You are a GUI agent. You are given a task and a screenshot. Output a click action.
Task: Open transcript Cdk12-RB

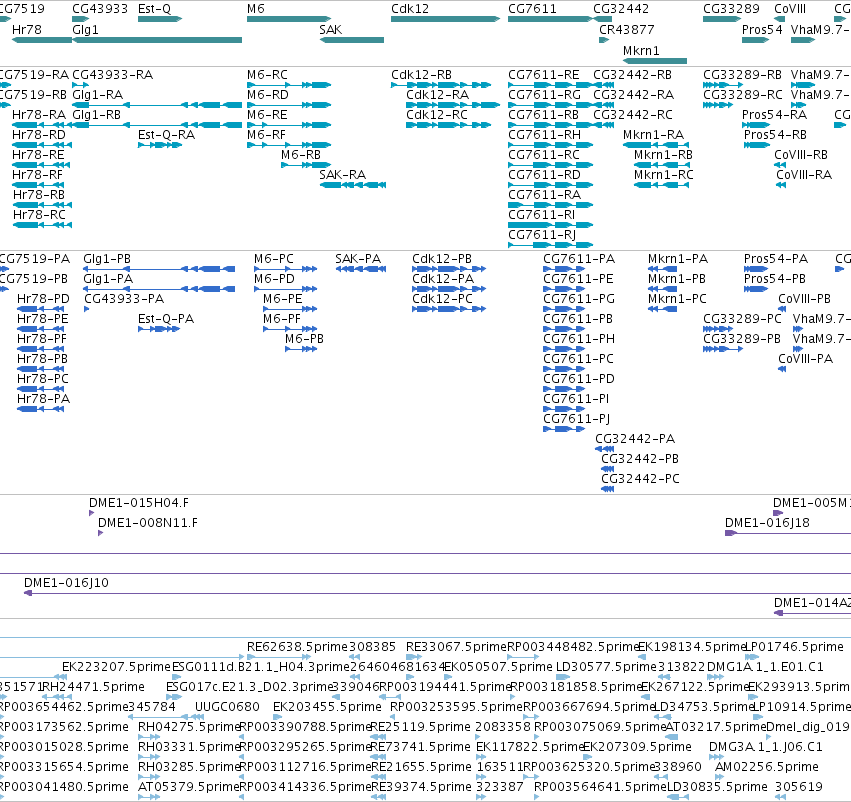[421, 74]
